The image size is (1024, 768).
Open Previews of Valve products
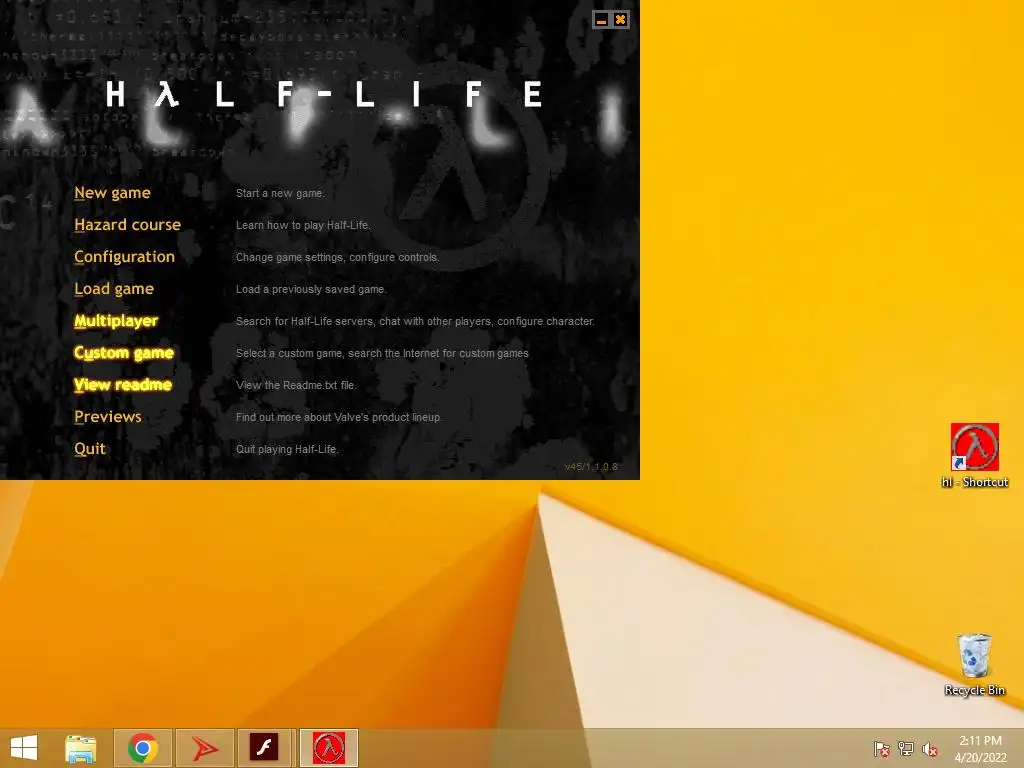[108, 417]
